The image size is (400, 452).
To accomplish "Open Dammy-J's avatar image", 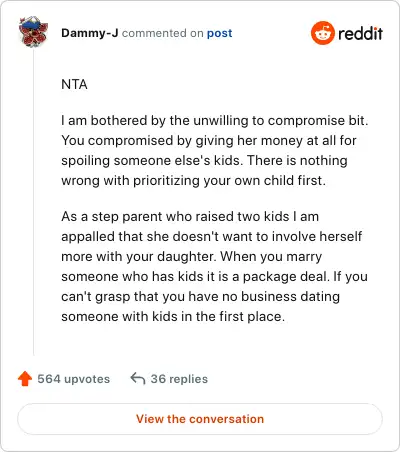I will pos(33,32).
